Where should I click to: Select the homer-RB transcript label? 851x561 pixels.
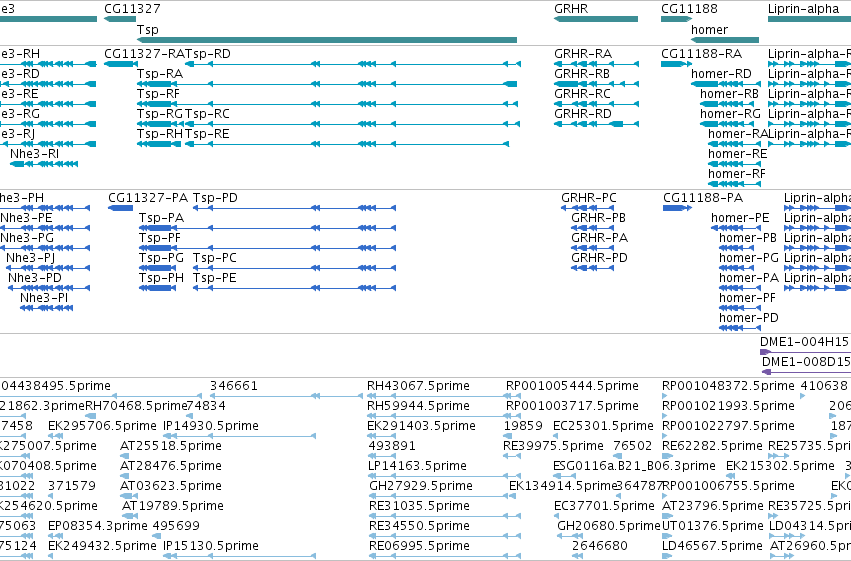click(x=729, y=94)
